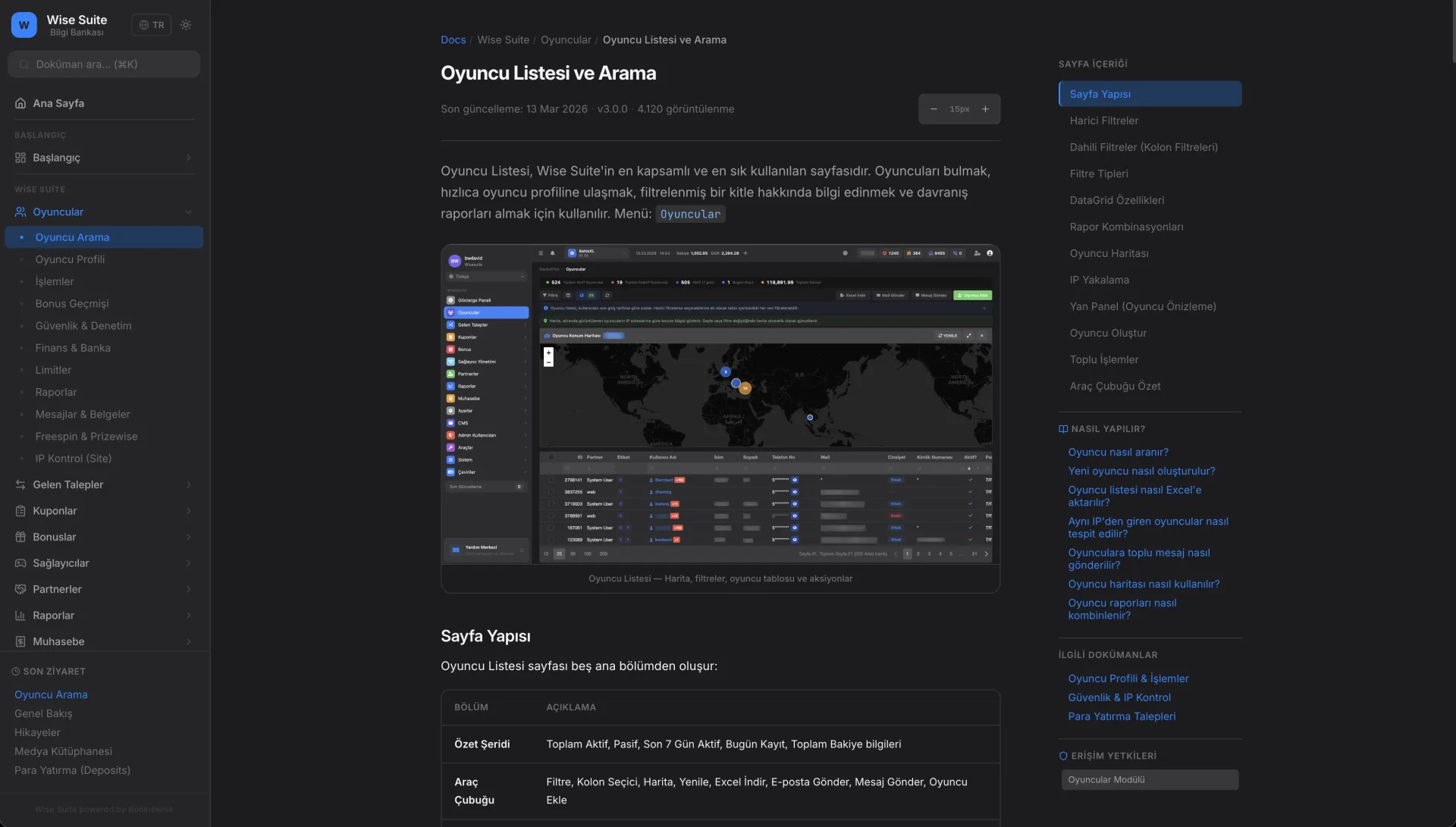Increase font size with plus button
Screen dimensions: 1456x827
[x=985, y=109]
